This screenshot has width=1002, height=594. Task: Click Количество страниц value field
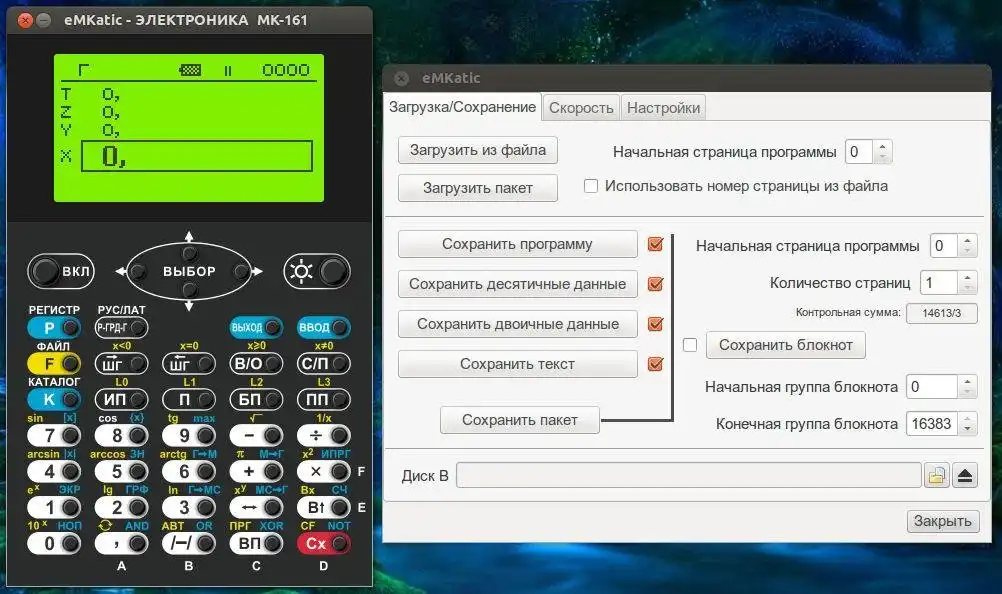(x=938, y=283)
